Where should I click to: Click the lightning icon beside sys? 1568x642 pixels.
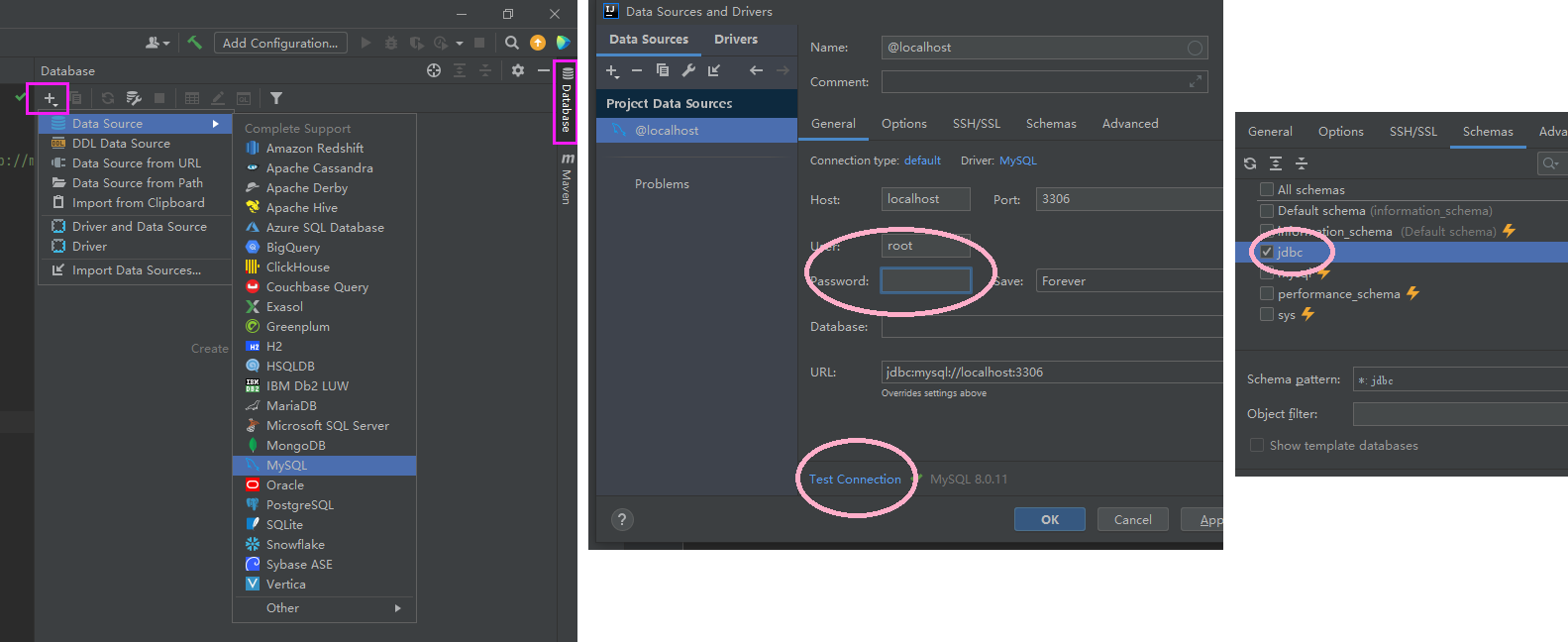click(x=1307, y=314)
